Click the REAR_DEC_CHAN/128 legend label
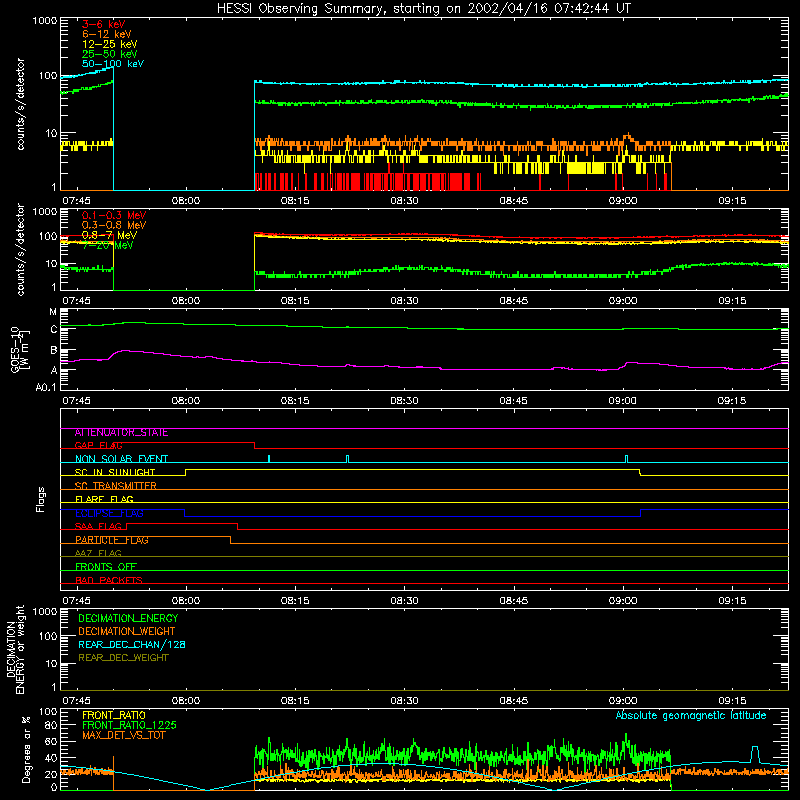Image resolution: width=800 pixels, height=800 pixels. coord(132,644)
